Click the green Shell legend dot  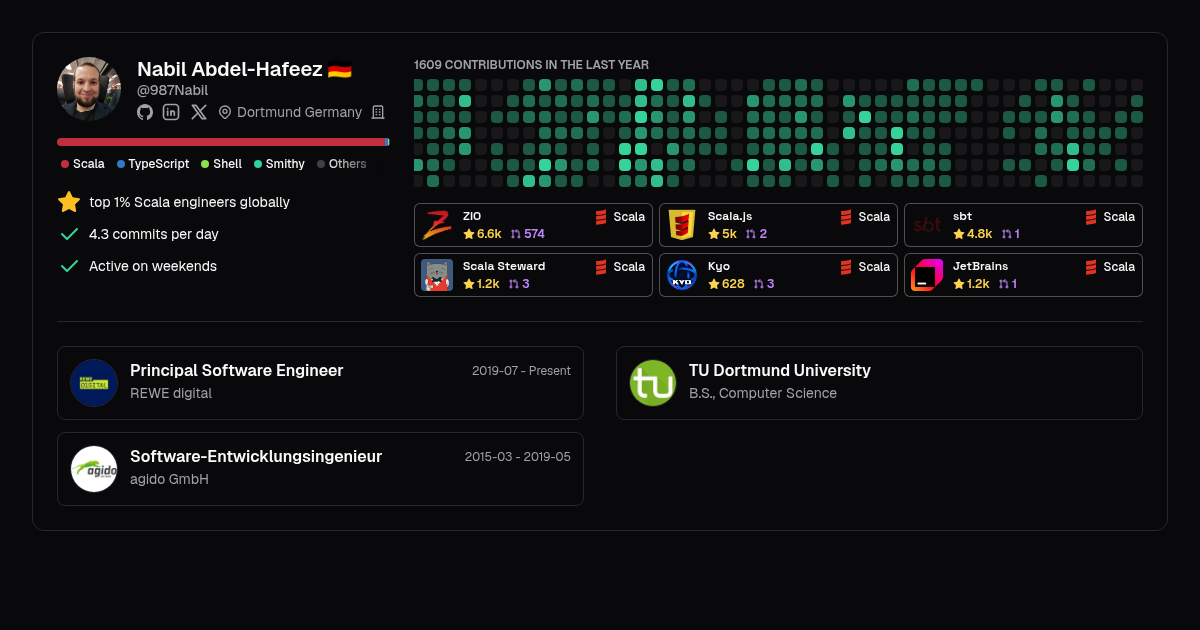click(205, 164)
